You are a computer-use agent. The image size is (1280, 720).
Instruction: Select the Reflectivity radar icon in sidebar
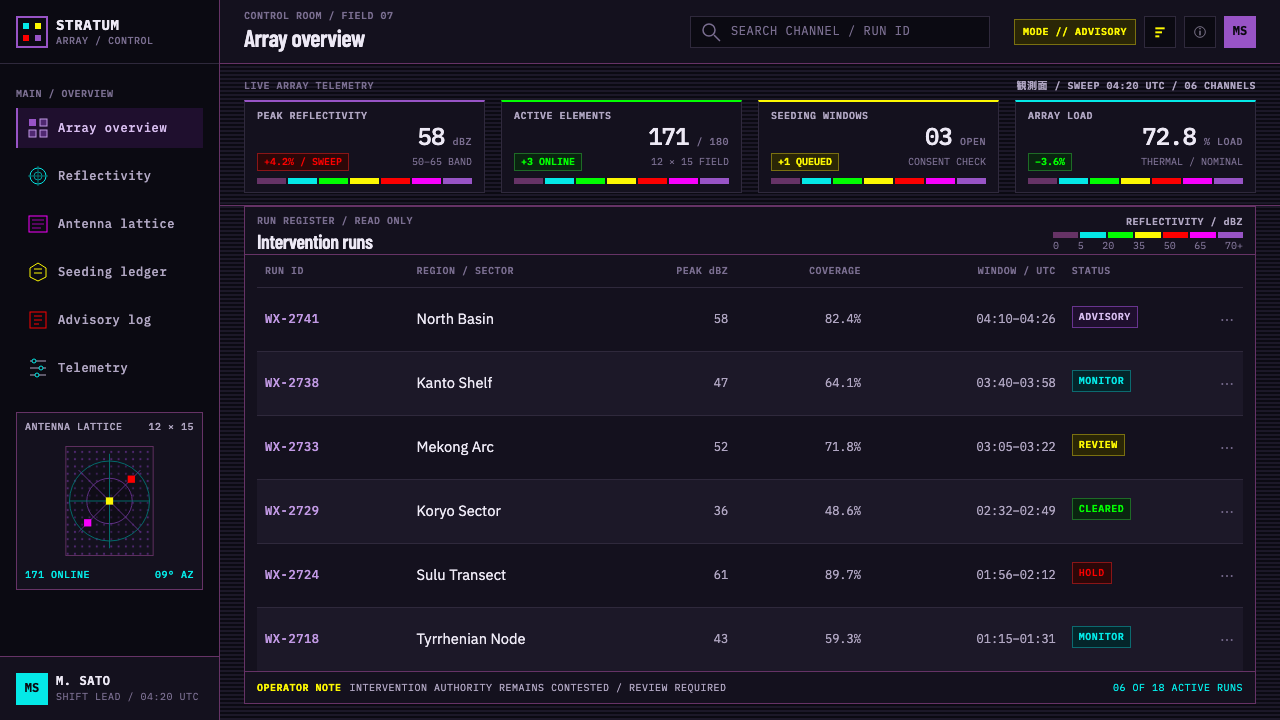tap(38, 176)
